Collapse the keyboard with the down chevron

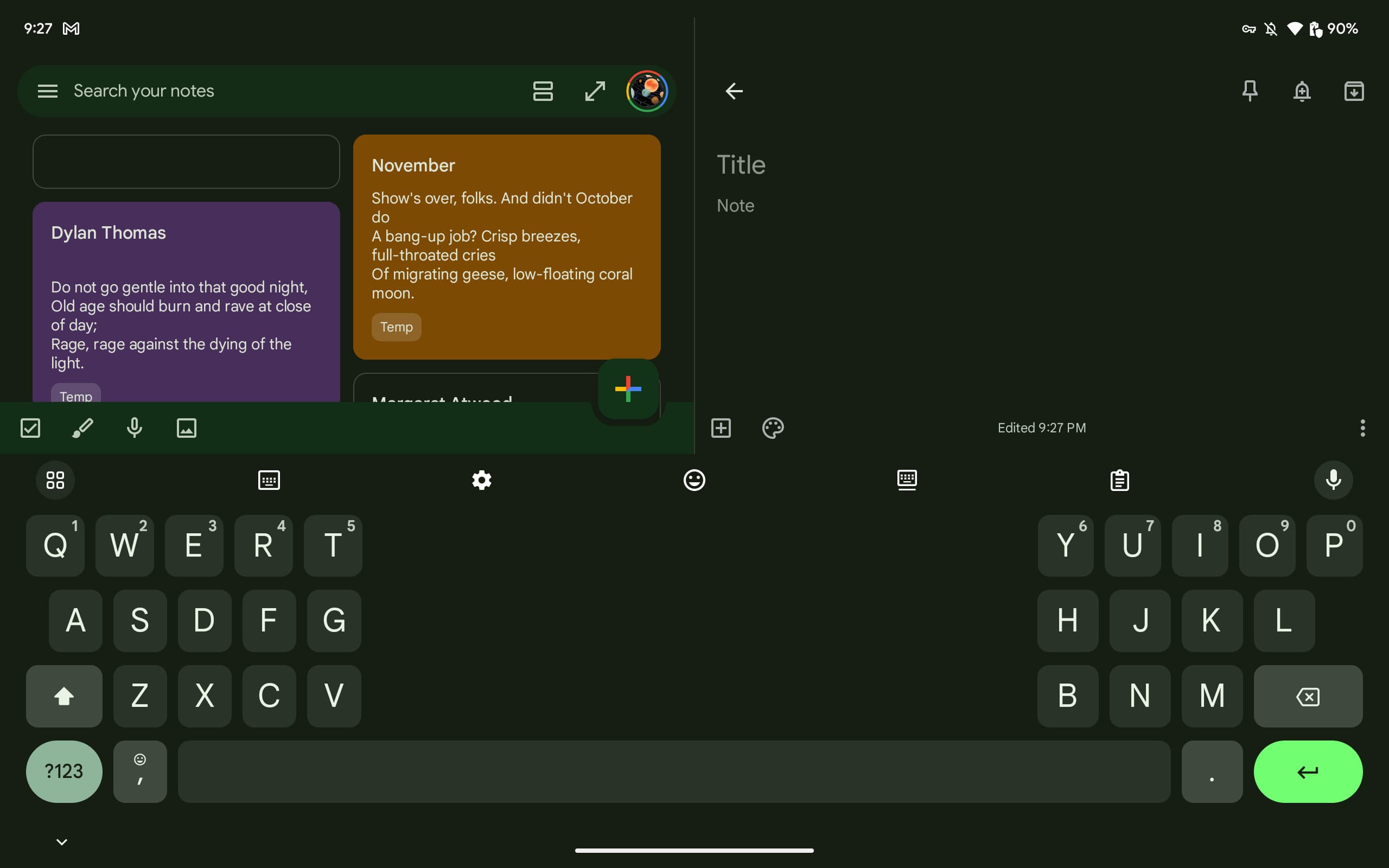coord(61,841)
